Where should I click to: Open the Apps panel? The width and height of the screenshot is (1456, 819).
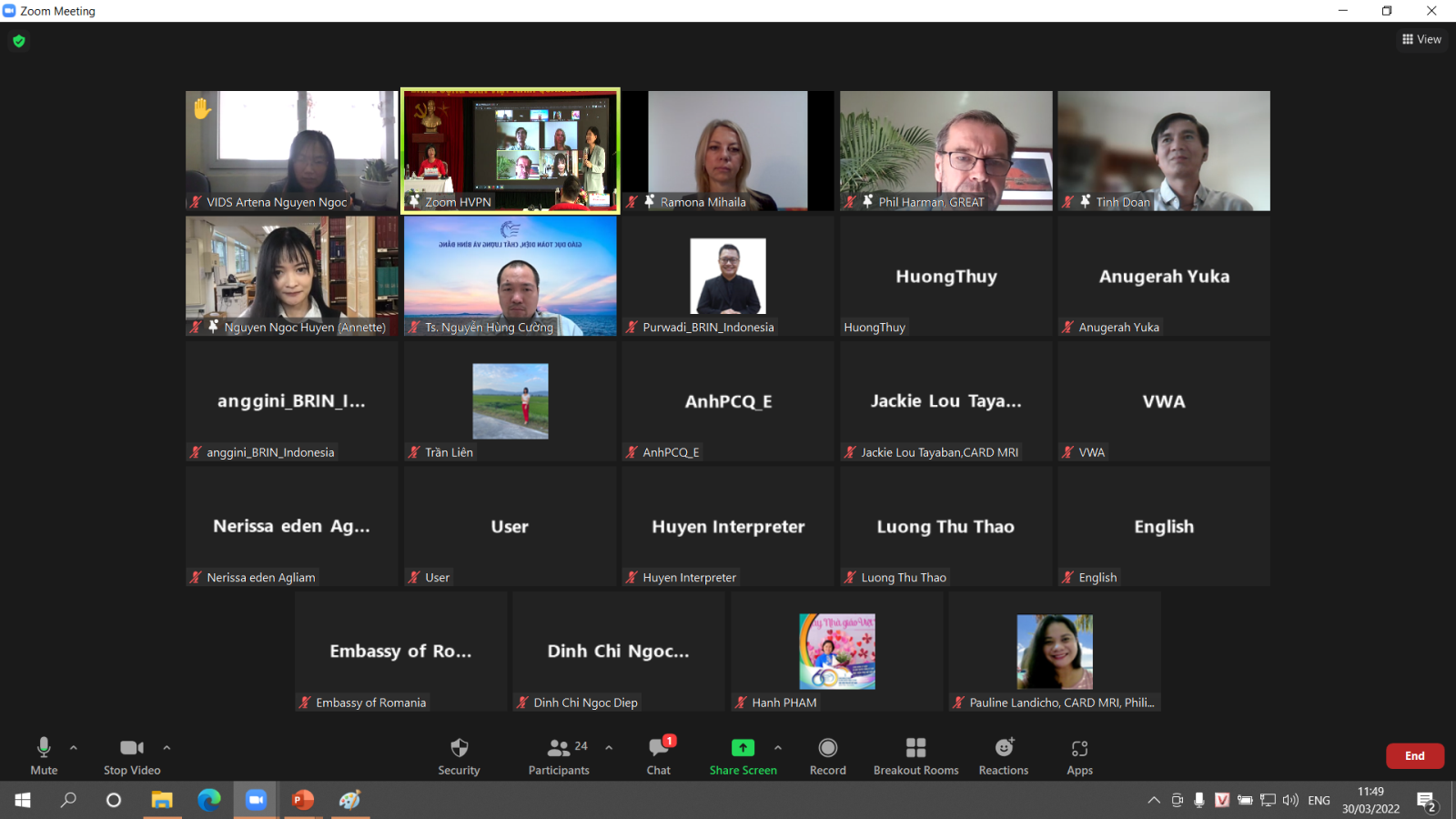pos(1079,748)
